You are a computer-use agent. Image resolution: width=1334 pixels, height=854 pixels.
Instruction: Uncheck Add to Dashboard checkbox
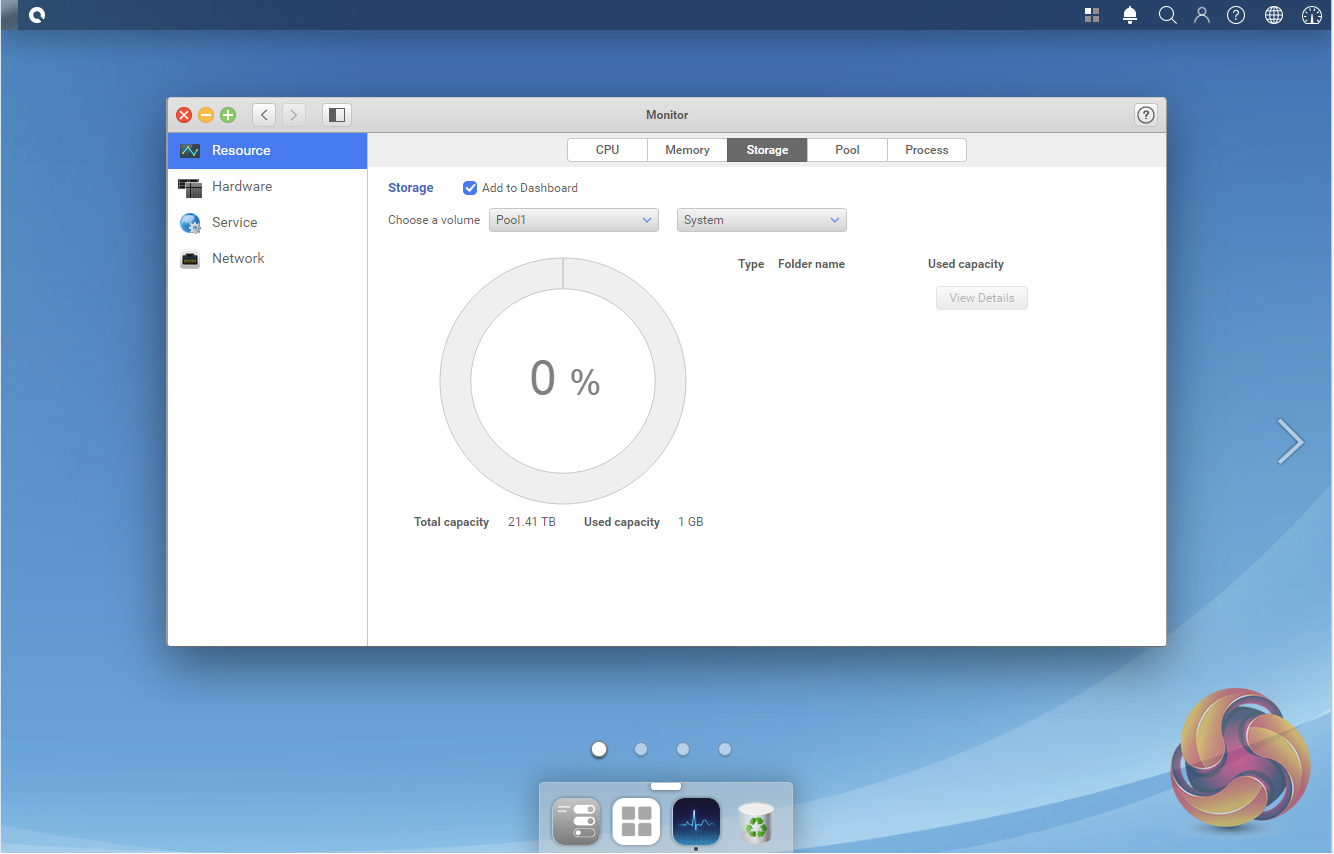point(470,188)
